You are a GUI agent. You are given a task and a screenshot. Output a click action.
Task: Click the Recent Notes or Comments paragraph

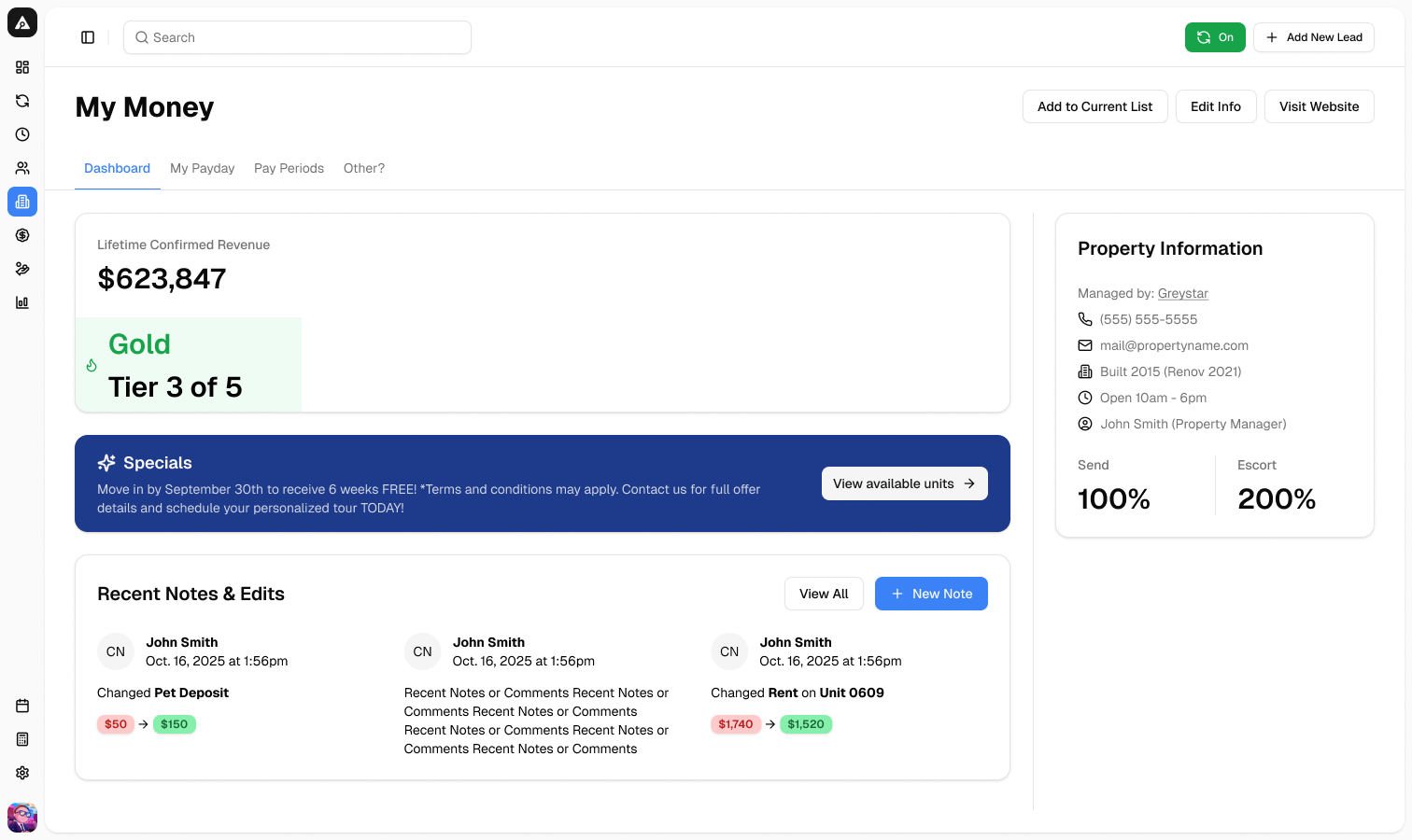pyautogui.click(x=537, y=721)
